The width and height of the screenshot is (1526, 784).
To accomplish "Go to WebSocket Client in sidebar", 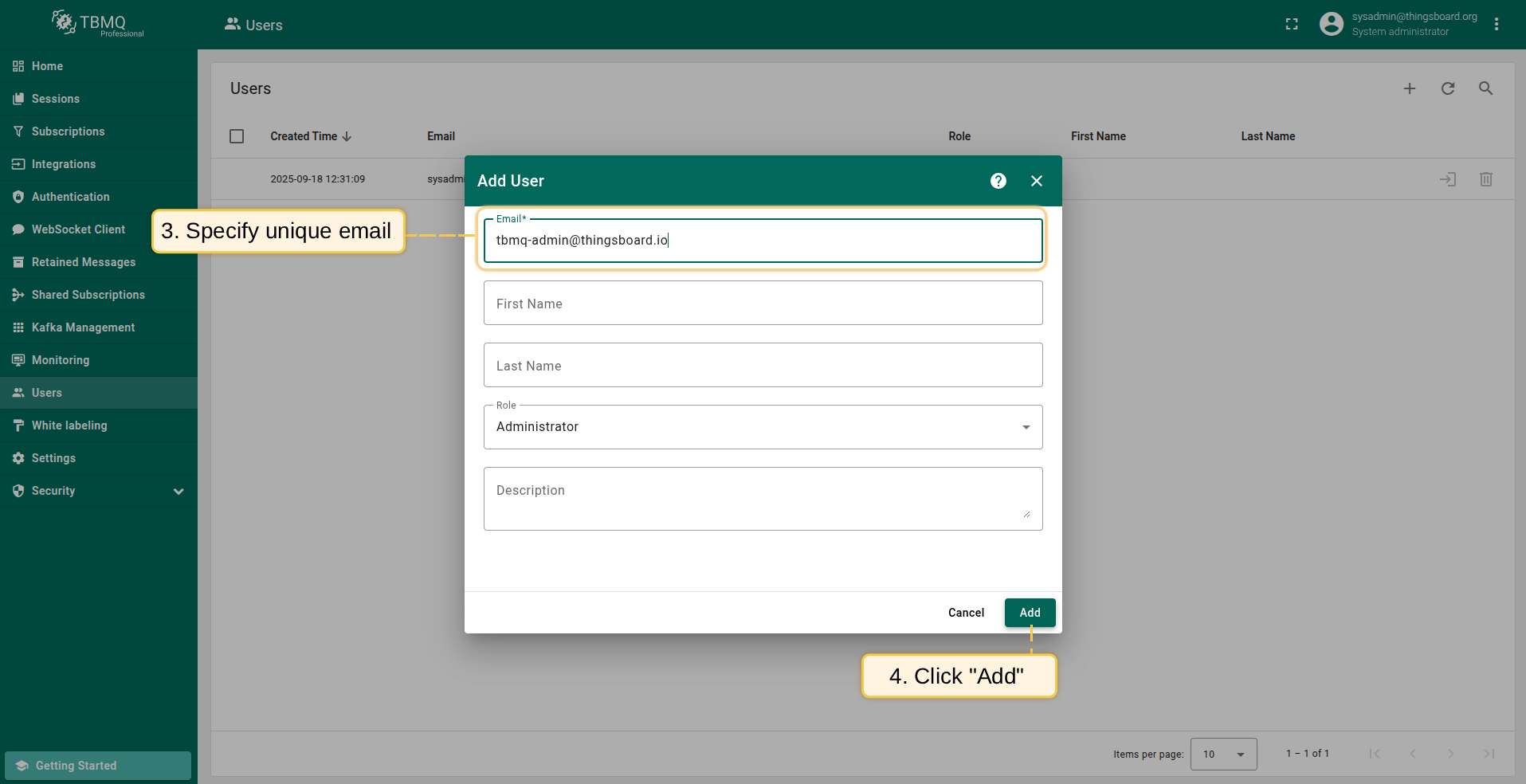I will pos(78,229).
